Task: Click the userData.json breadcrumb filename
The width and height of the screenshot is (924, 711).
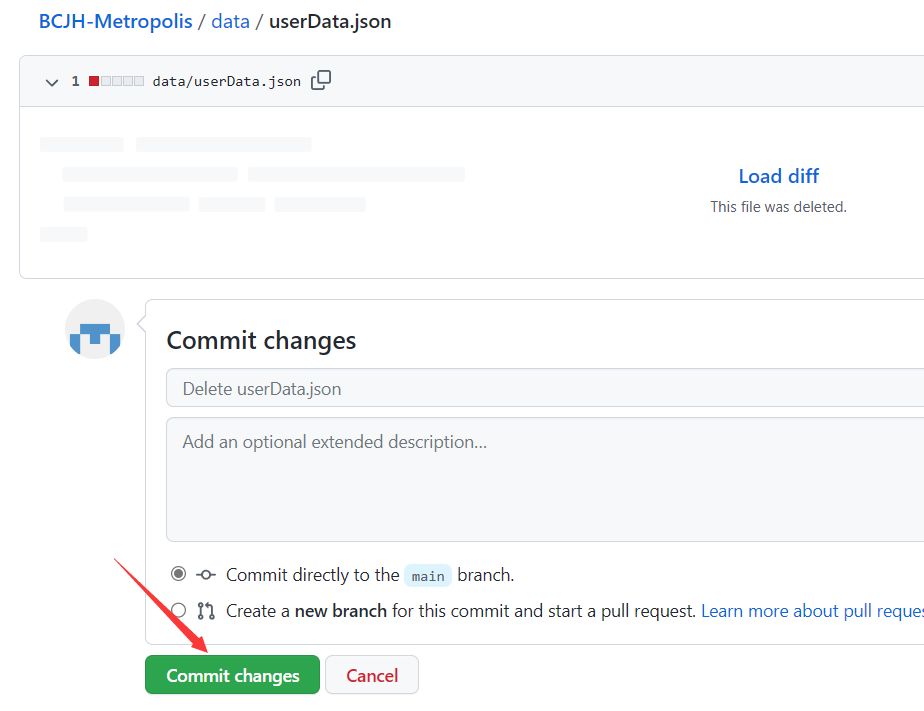Action: tap(330, 21)
